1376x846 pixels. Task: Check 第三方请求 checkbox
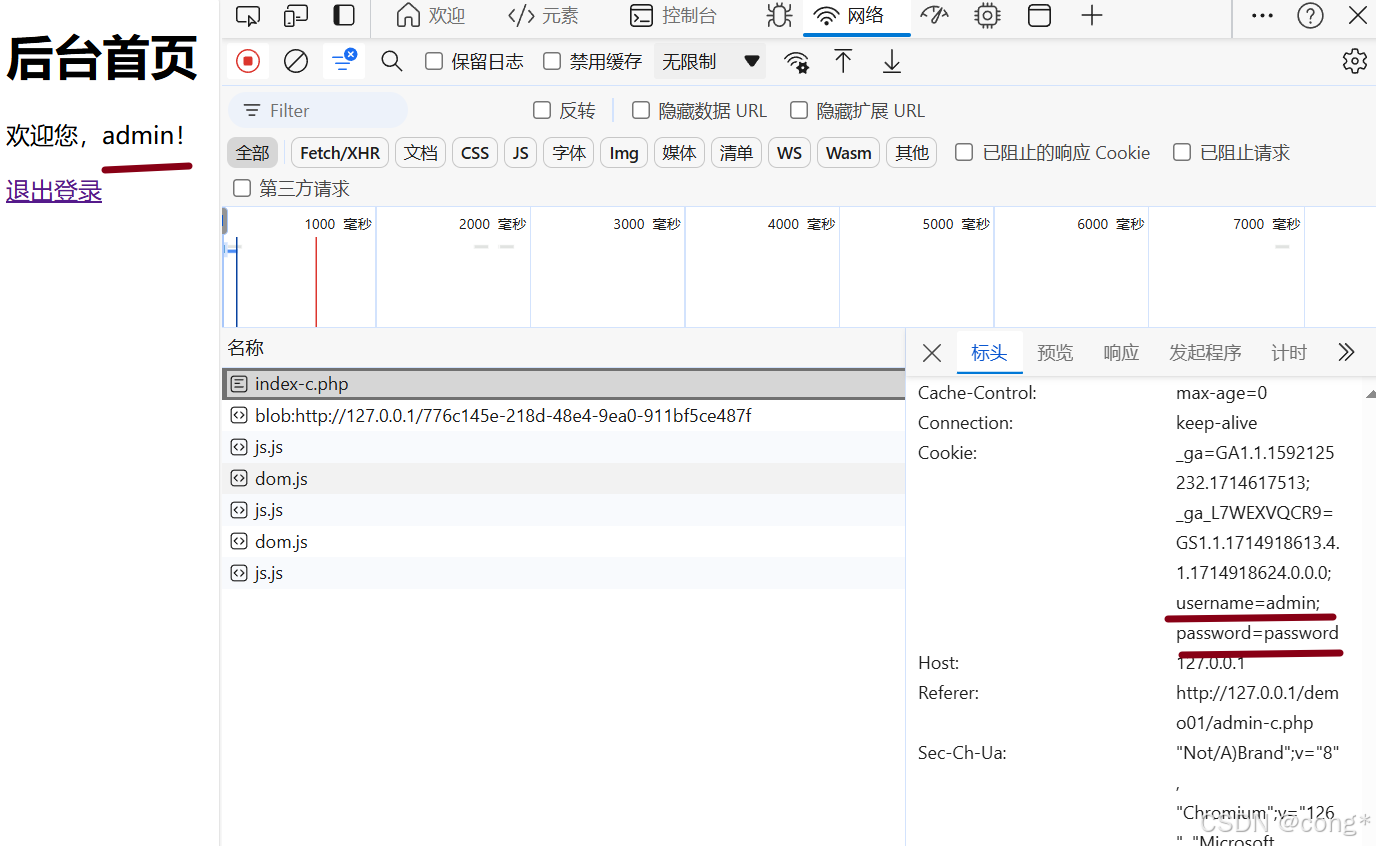click(x=241, y=188)
